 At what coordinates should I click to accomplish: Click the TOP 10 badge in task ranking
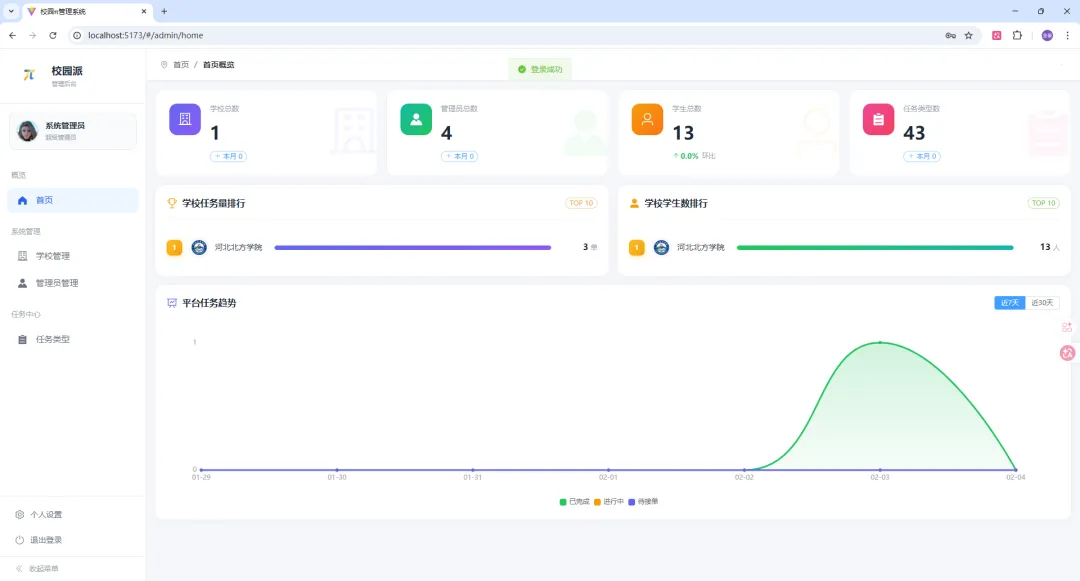(x=581, y=203)
